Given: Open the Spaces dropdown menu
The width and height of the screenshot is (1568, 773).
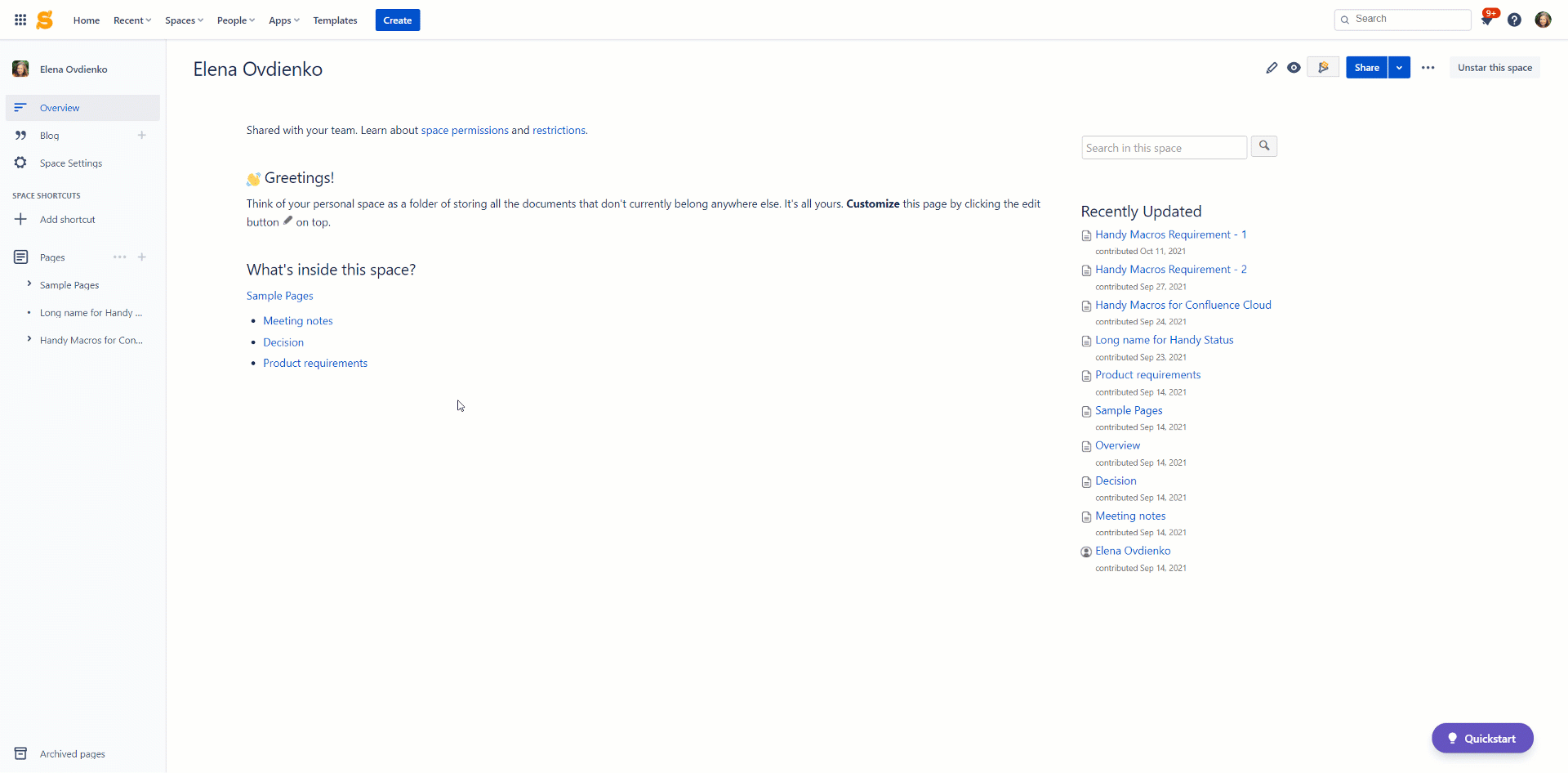Looking at the screenshot, I should coord(184,20).
